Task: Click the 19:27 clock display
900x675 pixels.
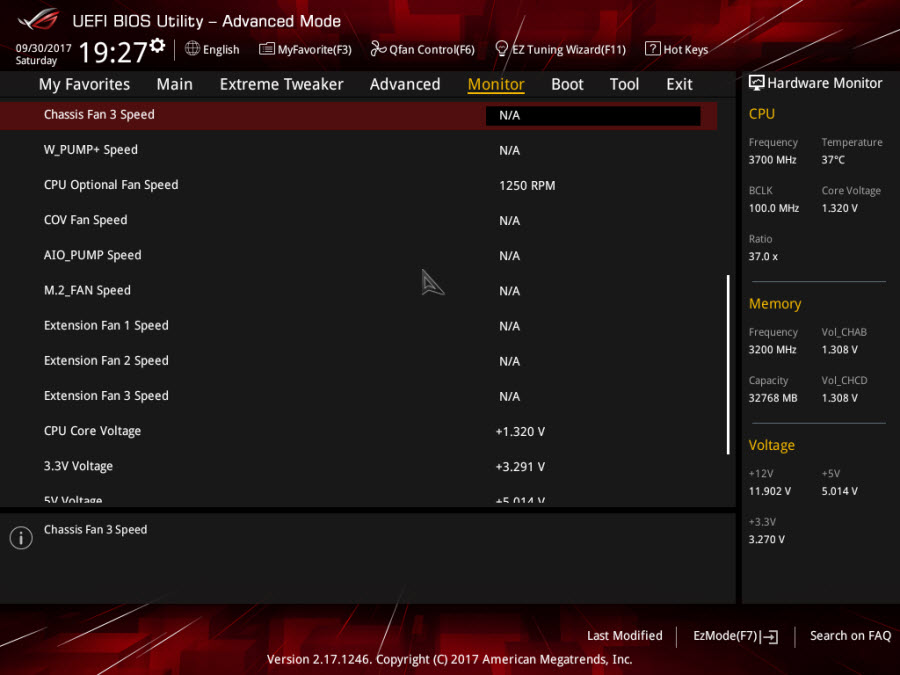Action: (112, 52)
